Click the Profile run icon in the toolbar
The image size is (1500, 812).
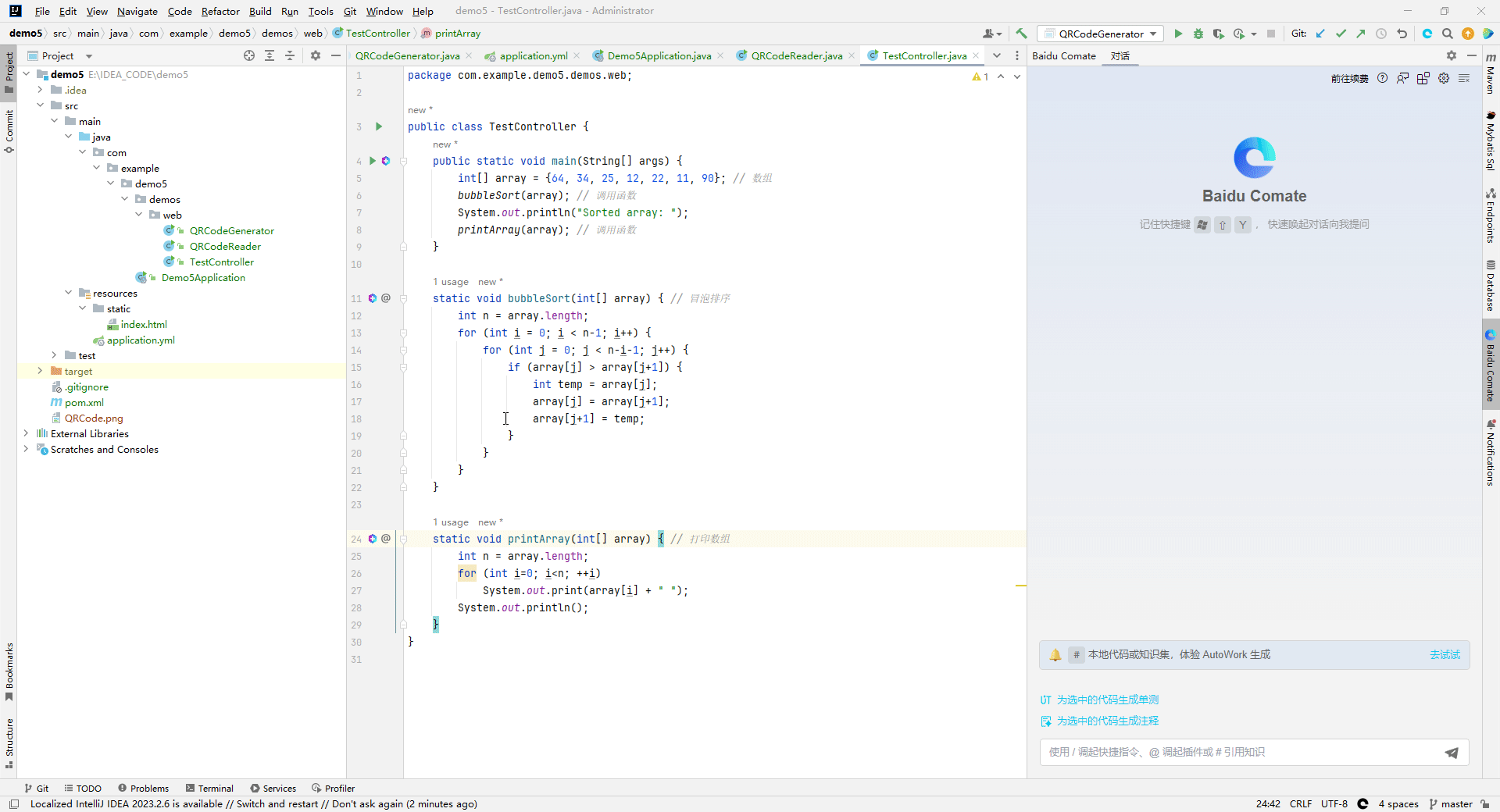click(1239, 34)
